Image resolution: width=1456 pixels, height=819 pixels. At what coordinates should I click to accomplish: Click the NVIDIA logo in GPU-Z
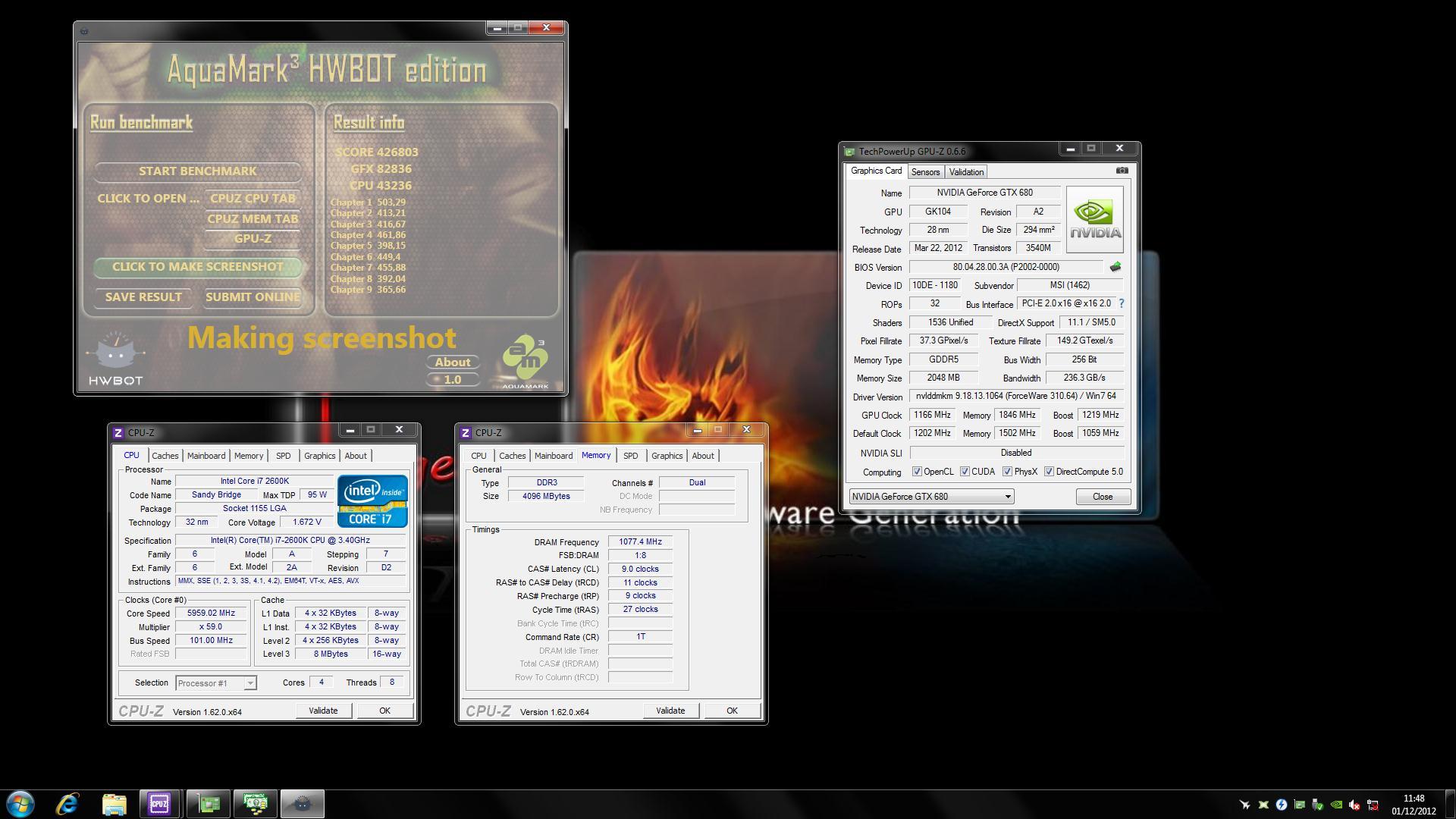coord(1095,220)
